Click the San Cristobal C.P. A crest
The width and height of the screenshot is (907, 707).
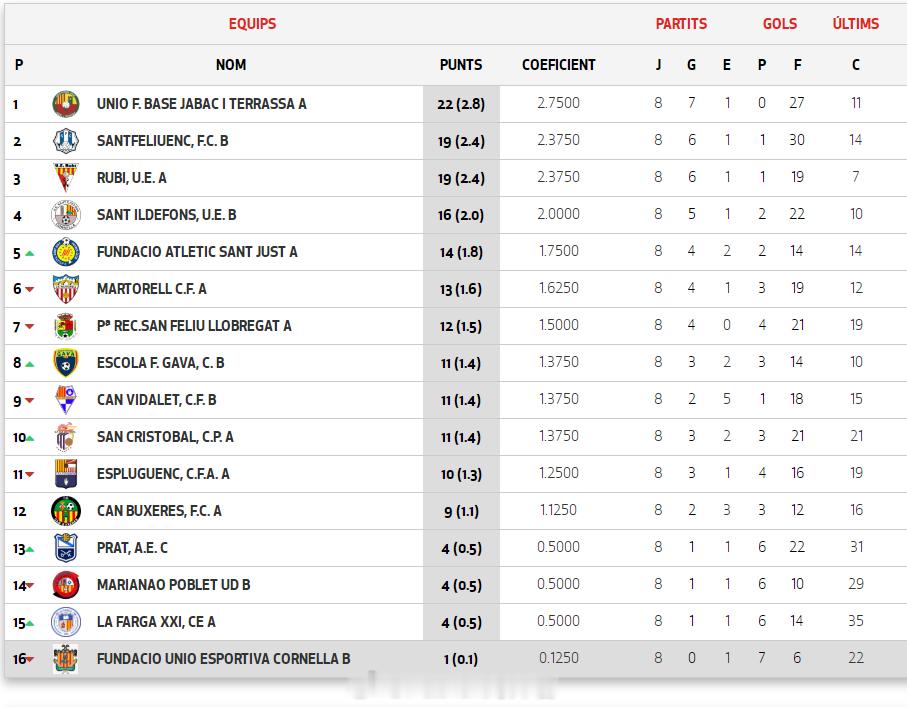tap(65, 437)
